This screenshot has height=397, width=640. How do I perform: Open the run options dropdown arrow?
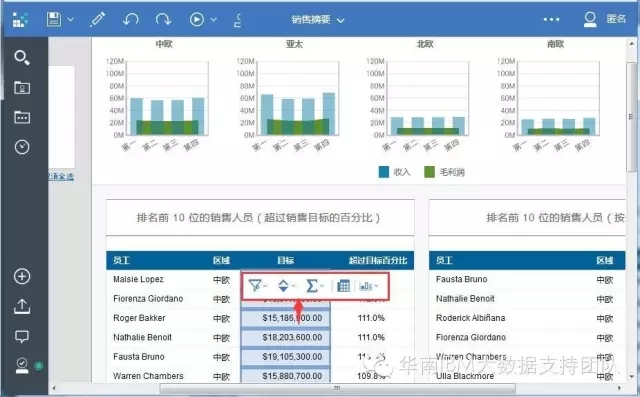[213, 19]
